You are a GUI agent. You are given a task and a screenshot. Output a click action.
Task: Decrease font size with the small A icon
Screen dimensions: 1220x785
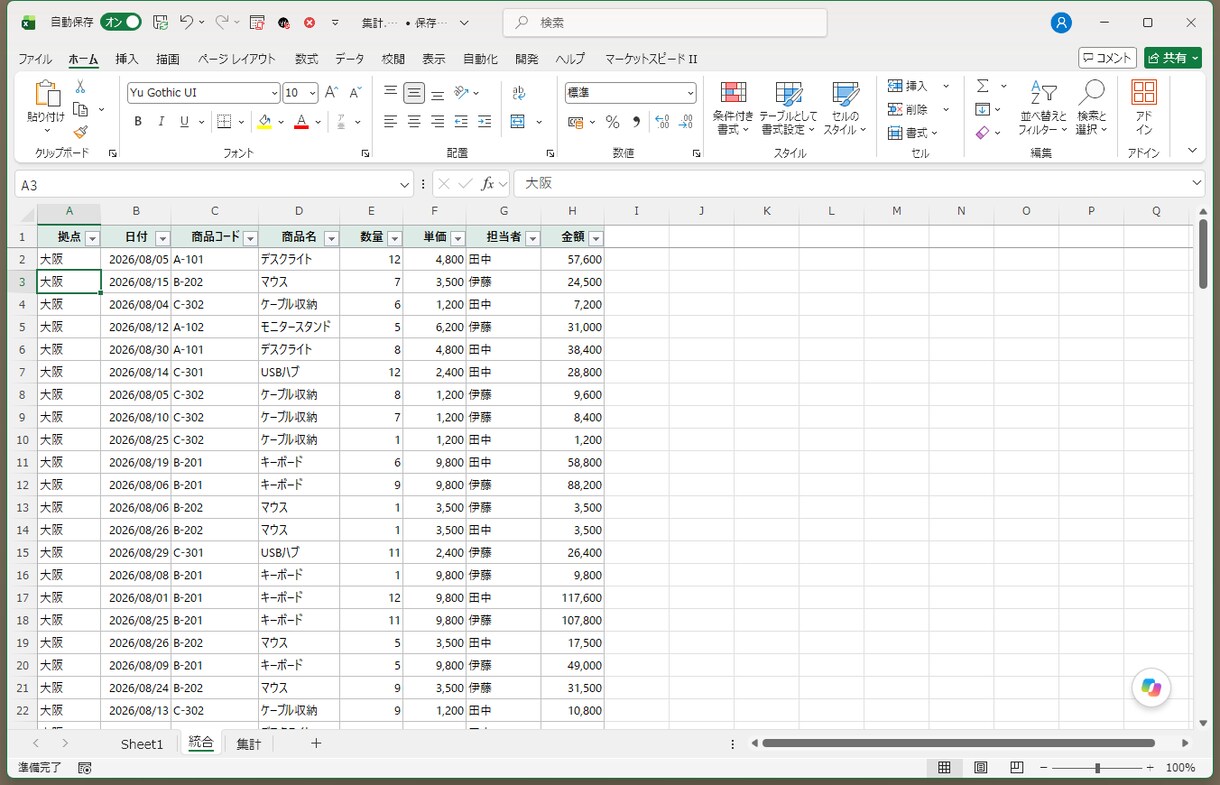point(355,93)
